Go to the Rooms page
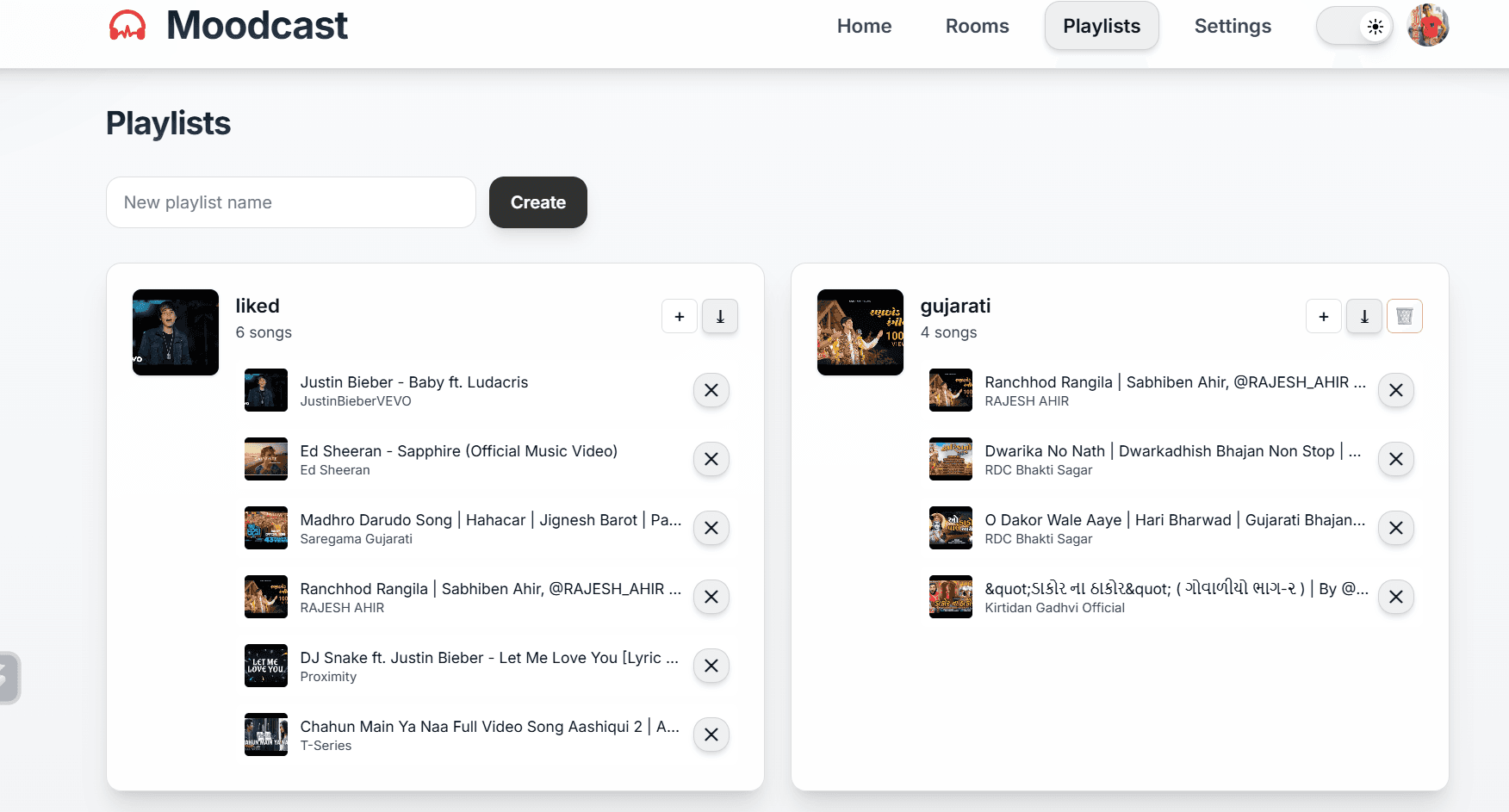The width and height of the screenshot is (1509, 812). 977,26
